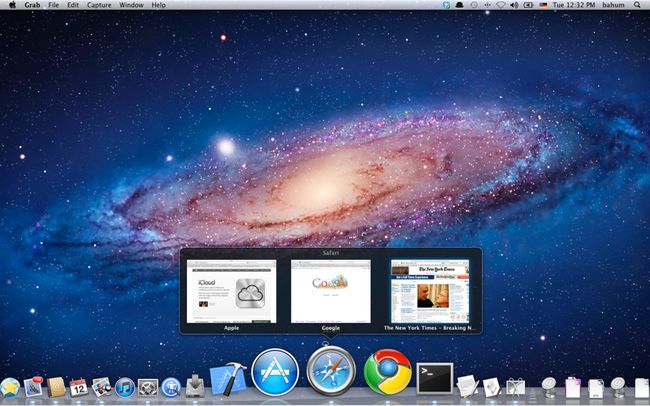This screenshot has width=650, height=406.
Task: Launch iTunes from the dock
Action: tap(125, 388)
